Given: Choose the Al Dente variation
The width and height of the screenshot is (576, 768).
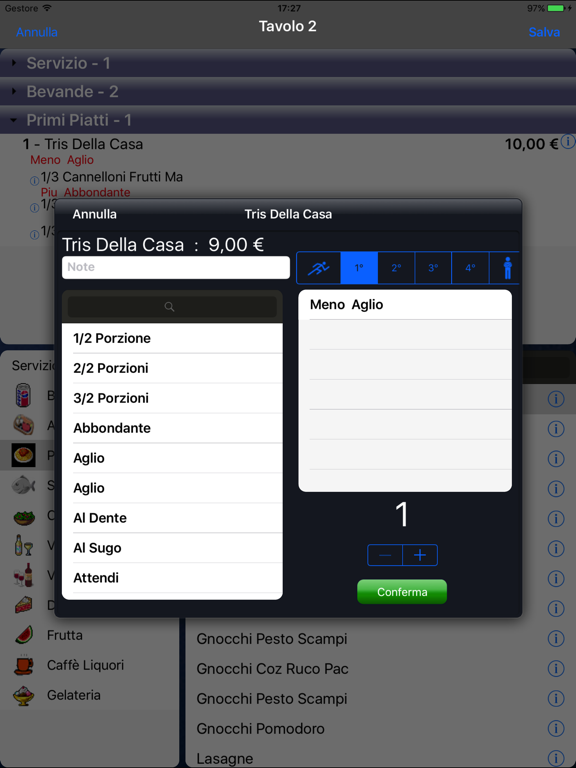Looking at the screenshot, I should click(x=172, y=518).
